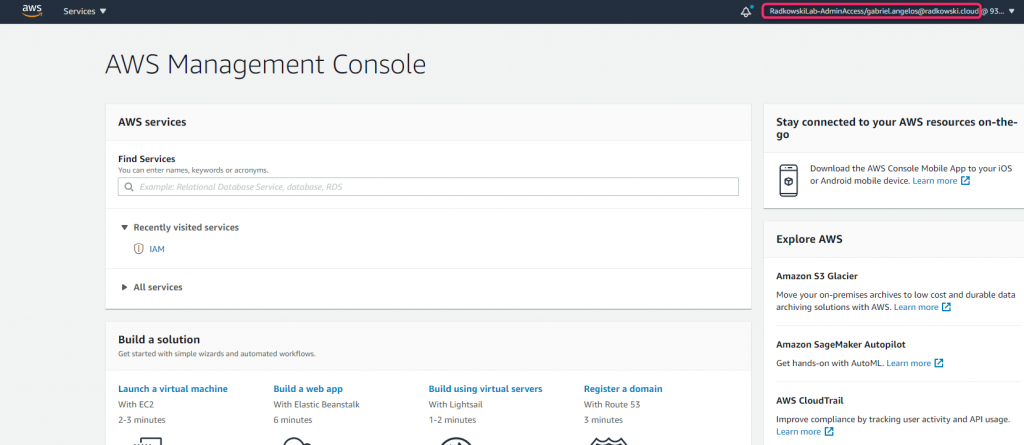Click the With Lightsail text
This screenshot has width=1024, height=445.
(455, 404)
